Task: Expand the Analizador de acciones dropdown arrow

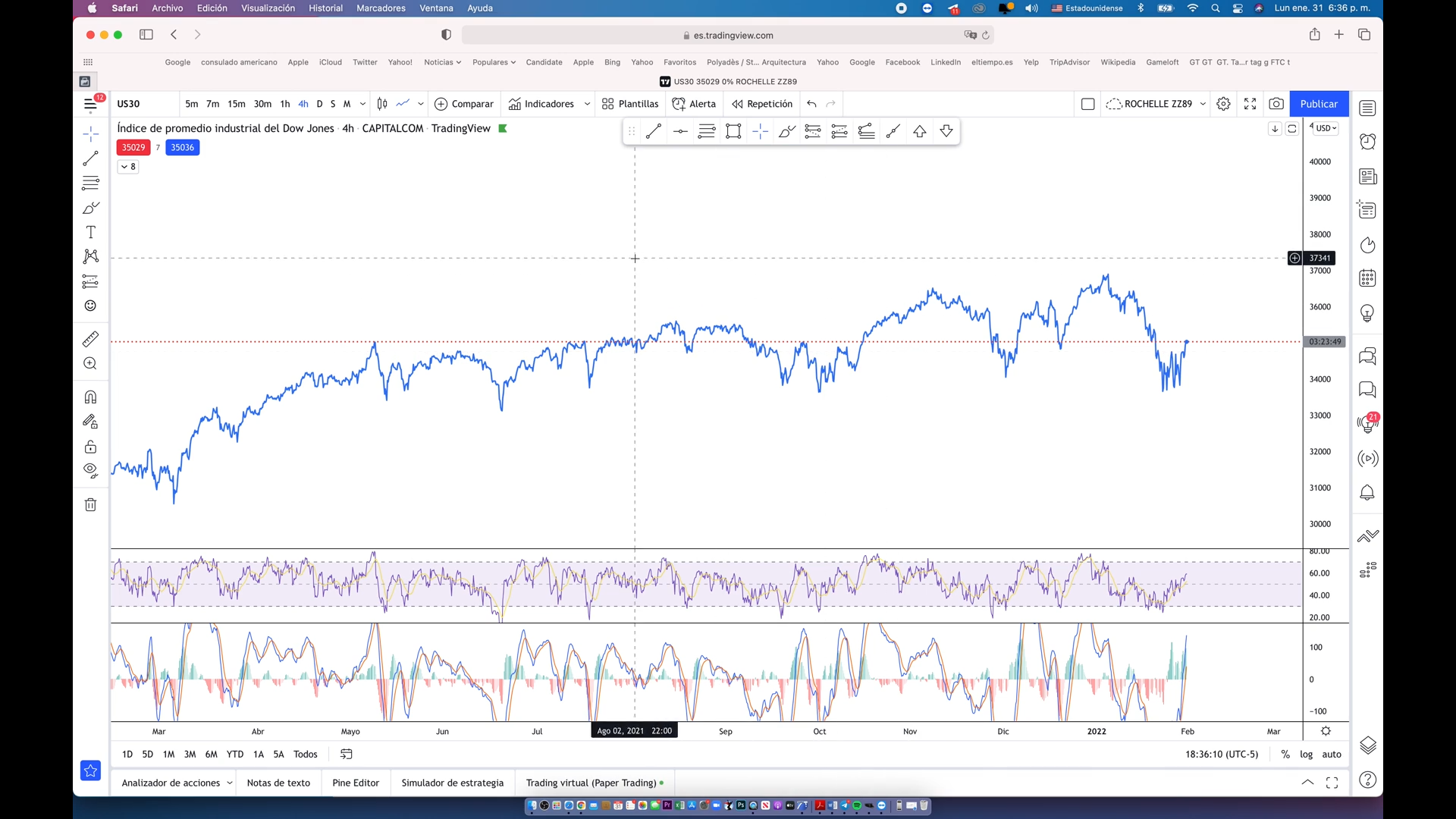Action: pyautogui.click(x=229, y=783)
